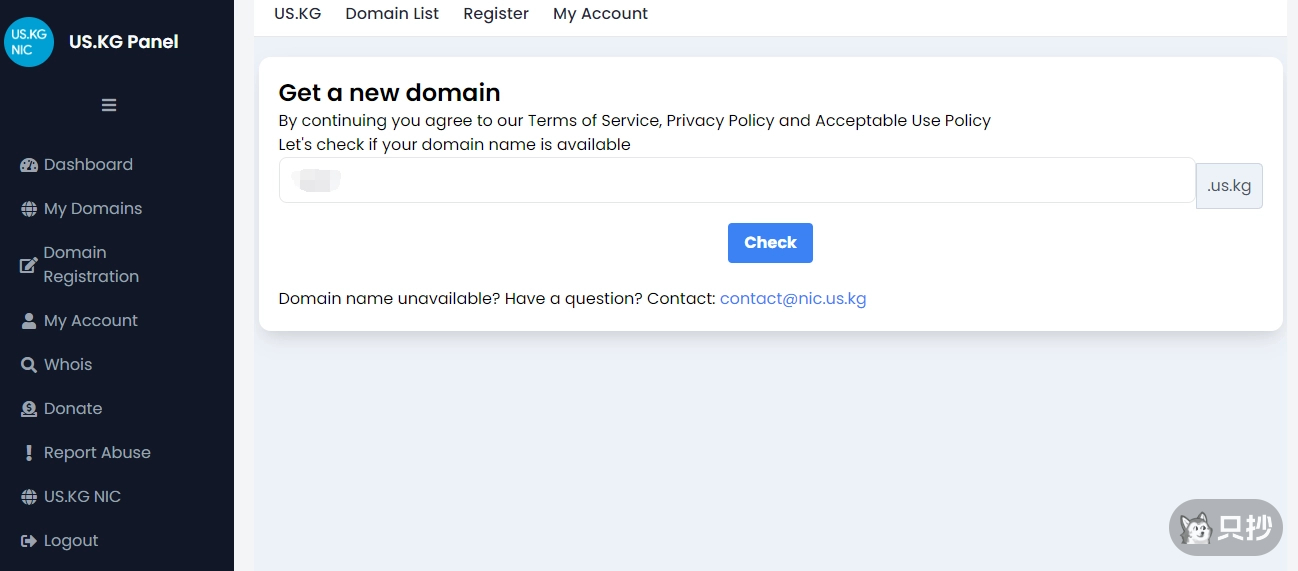Click the magnifier icon beside Whois

click(28, 365)
